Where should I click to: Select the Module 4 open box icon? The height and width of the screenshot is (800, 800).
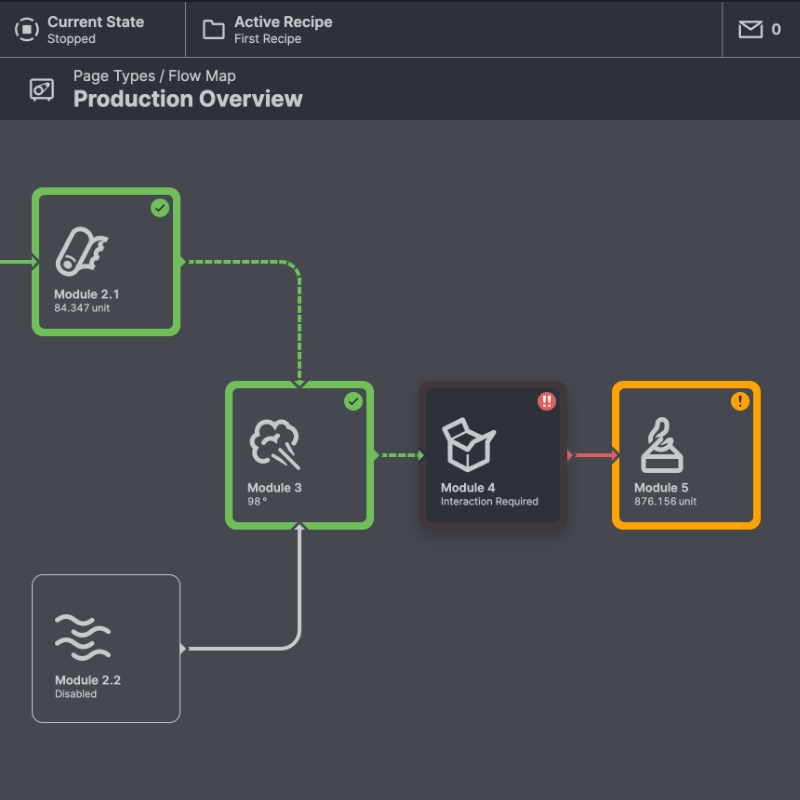468,444
